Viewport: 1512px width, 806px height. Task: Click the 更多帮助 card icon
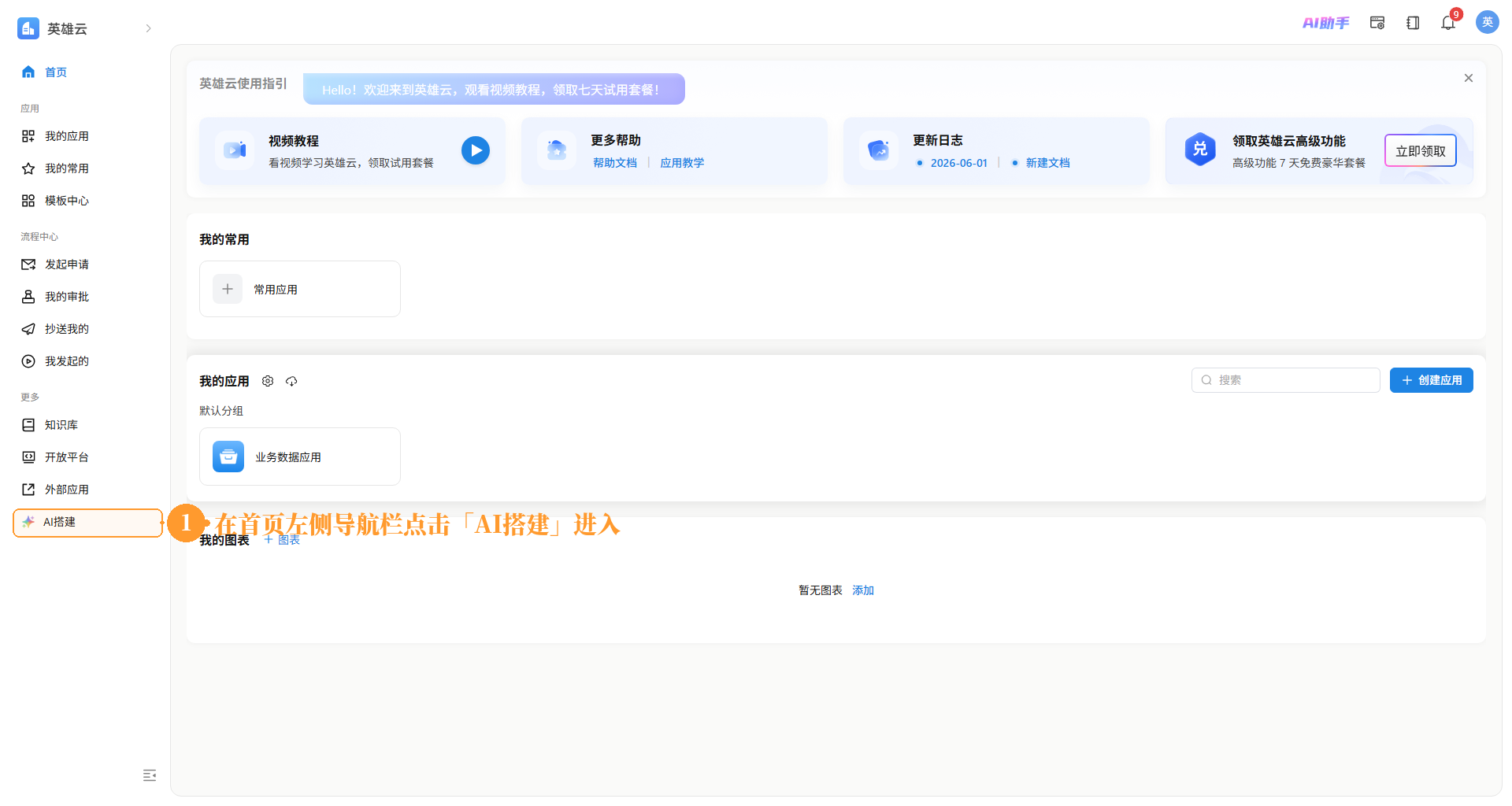click(557, 150)
